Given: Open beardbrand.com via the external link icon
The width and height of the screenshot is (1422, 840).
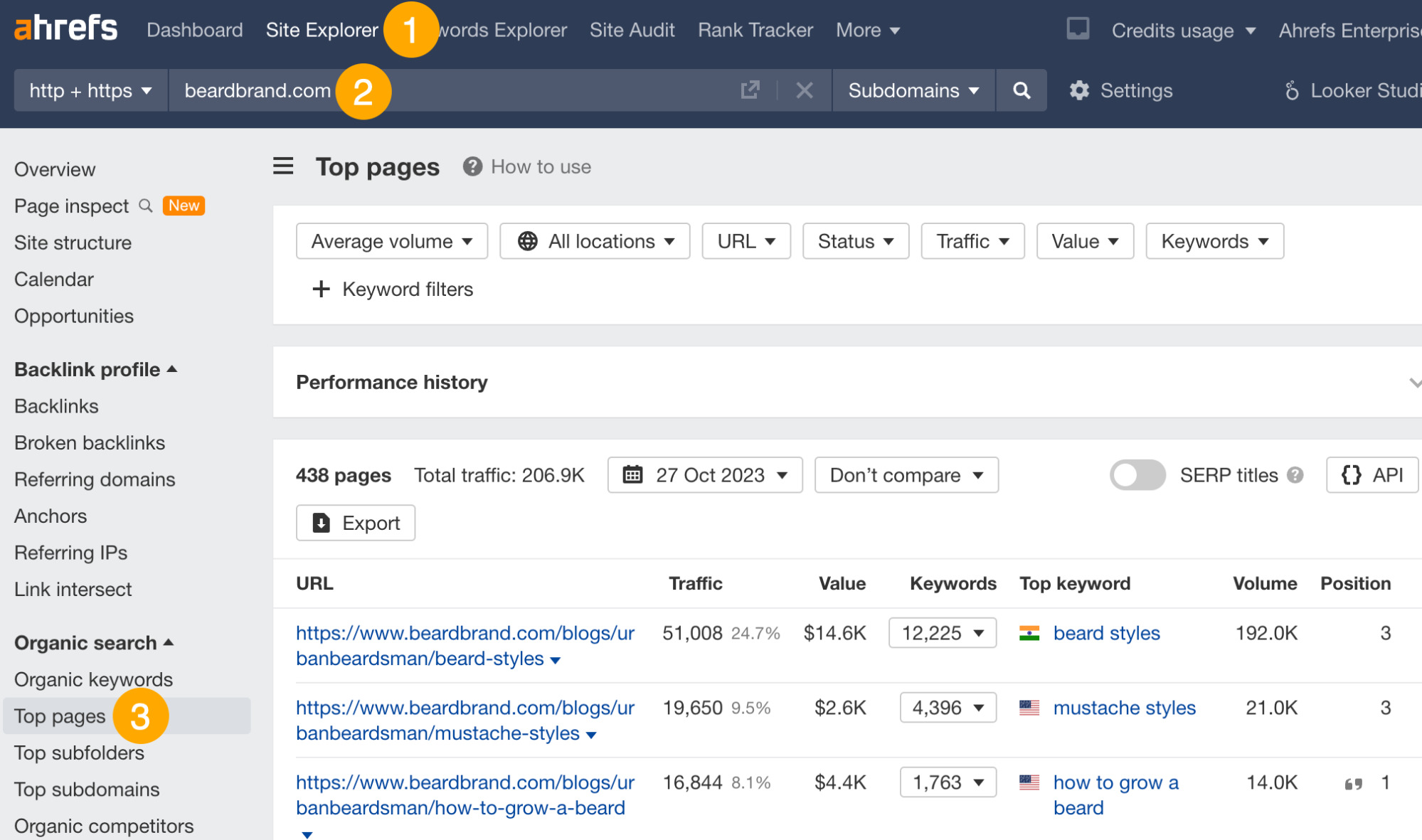Looking at the screenshot, I should [x=750, y=90].
